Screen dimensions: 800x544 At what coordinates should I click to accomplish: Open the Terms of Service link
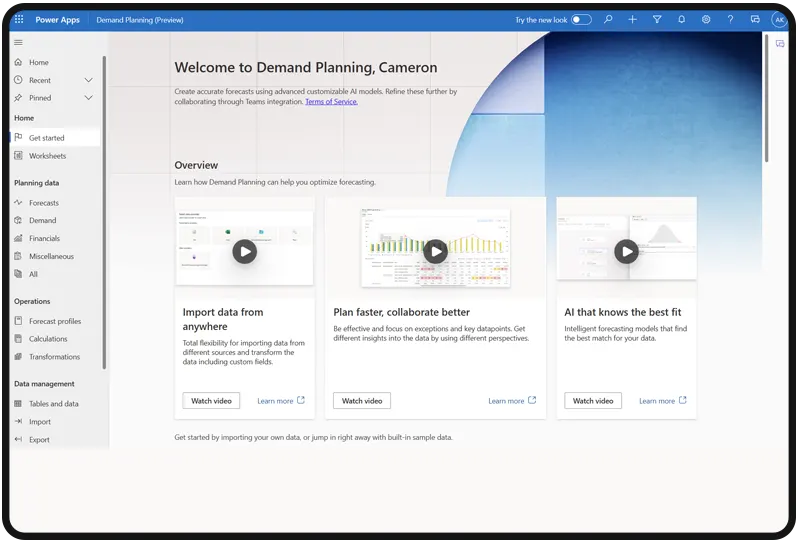331,102
